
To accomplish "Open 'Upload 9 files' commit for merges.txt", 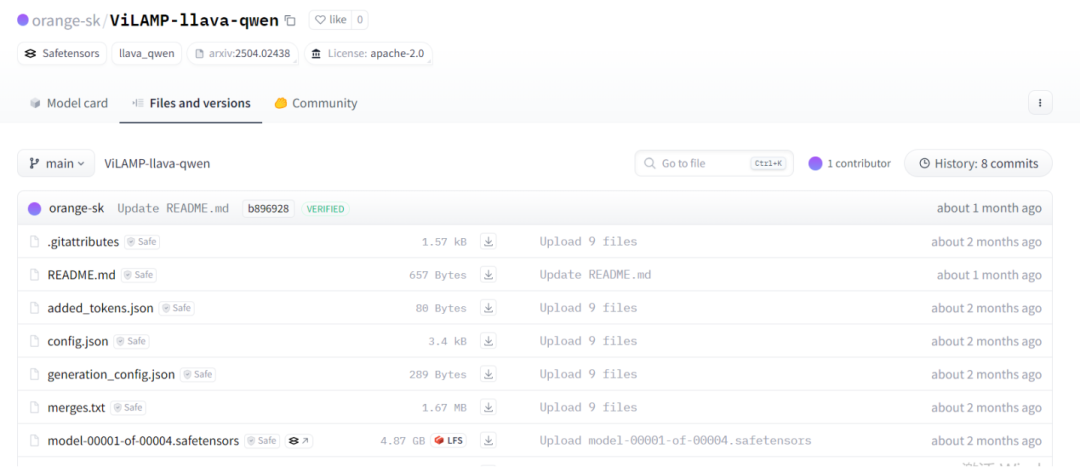I will click(588, 408).
